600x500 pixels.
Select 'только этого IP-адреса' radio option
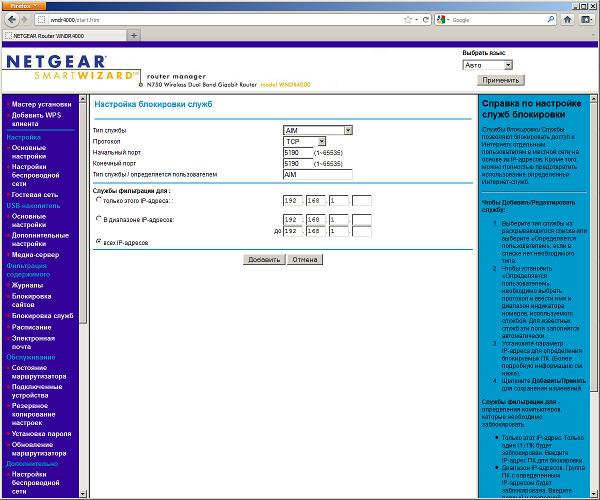click(98, 199)
